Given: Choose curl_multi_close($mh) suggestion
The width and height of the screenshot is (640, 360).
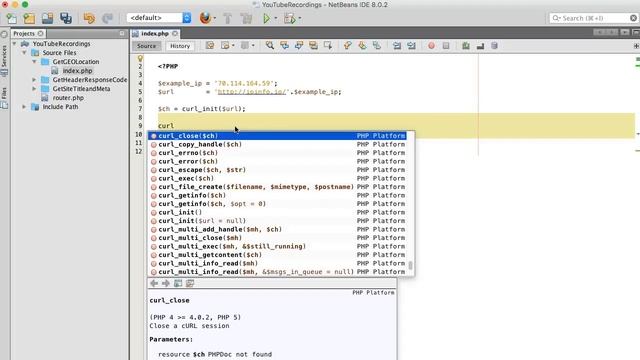Looking at the screenshot, I should click(x=278, y=238).
